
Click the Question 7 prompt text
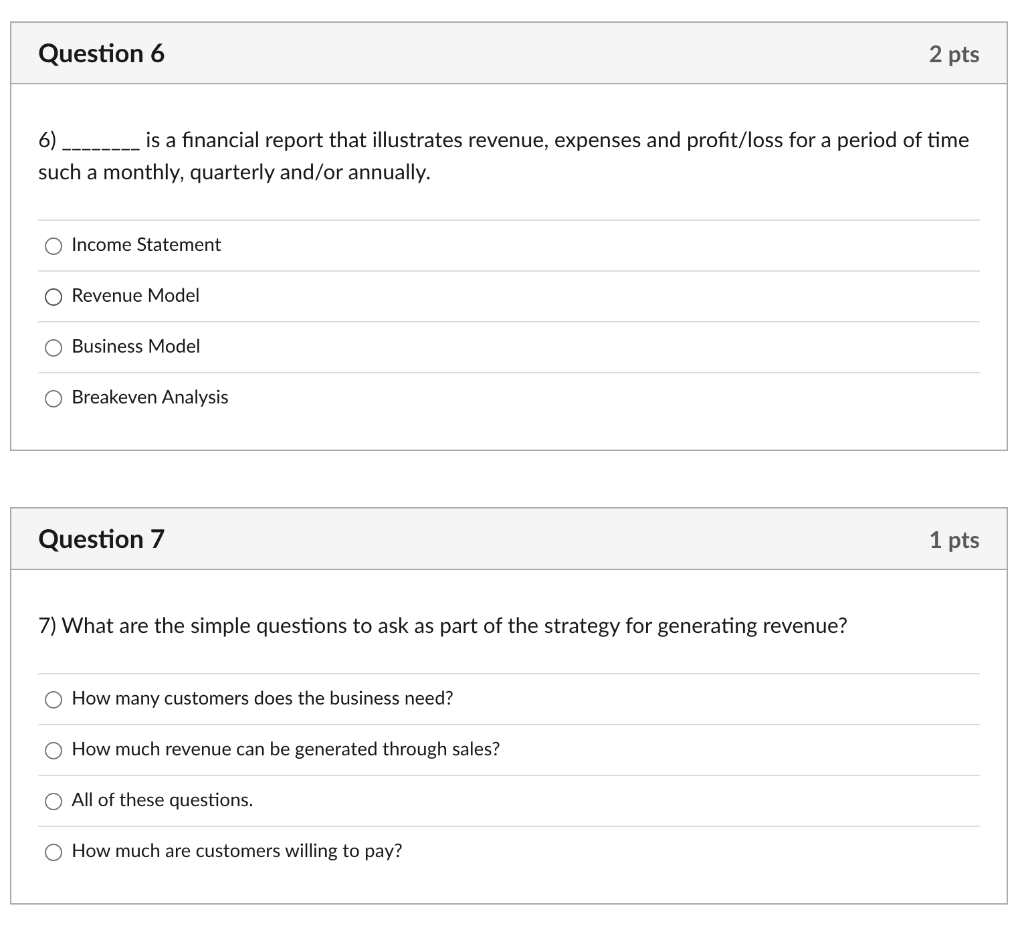(441, 626)
